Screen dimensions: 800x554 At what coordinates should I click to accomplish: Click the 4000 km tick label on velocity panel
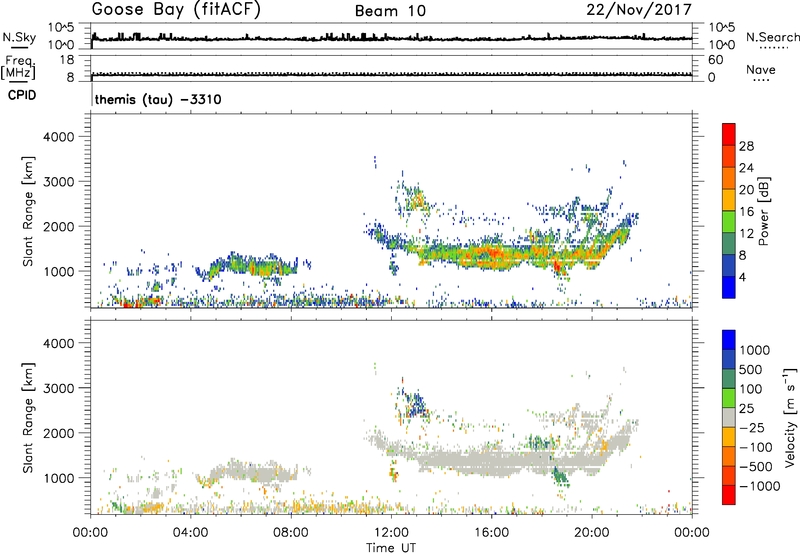click(x=58, y=343)
